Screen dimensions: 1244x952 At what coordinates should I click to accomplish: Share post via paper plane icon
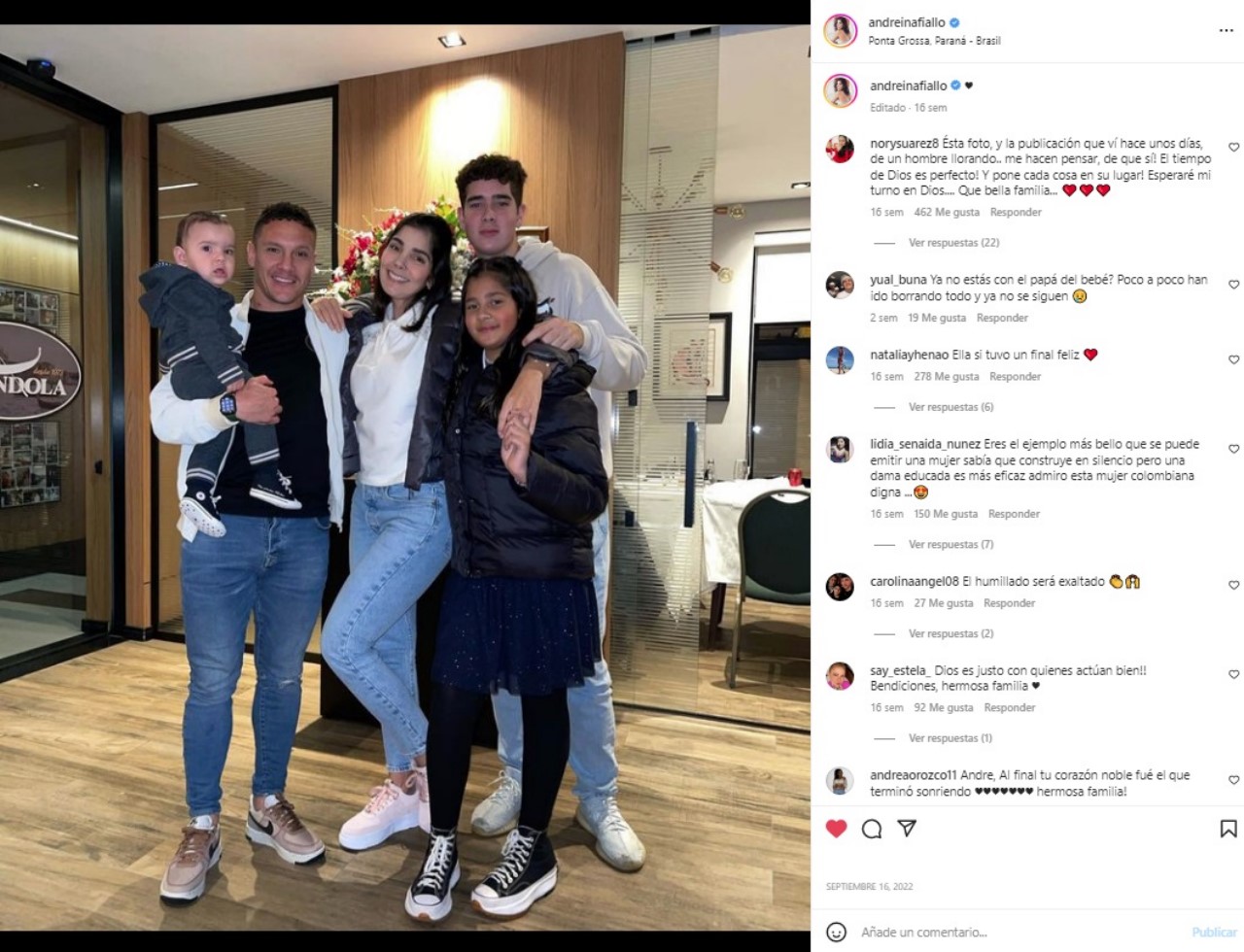(x=907, y=829)
